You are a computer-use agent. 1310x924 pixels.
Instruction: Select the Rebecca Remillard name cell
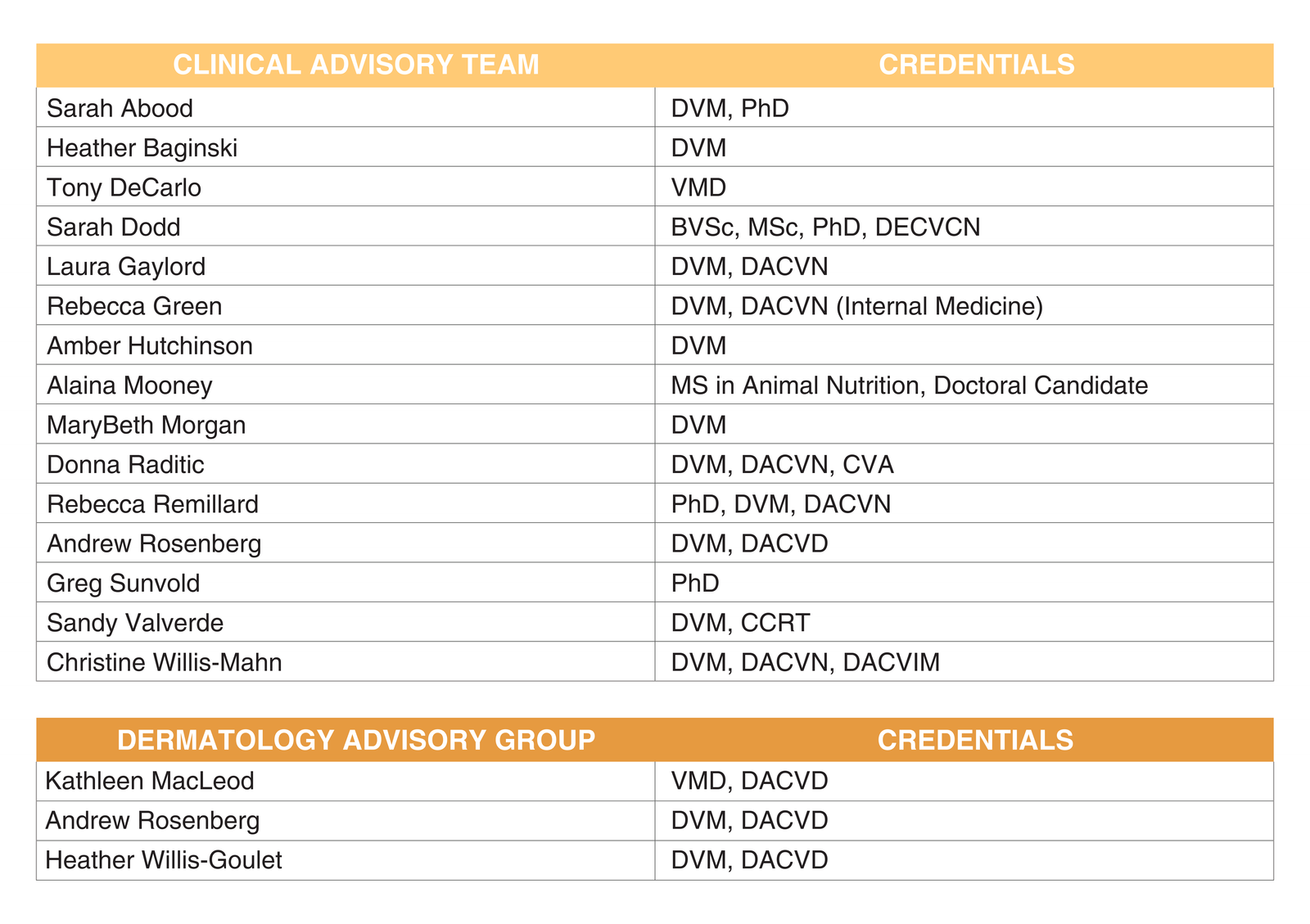coord(153,504)
